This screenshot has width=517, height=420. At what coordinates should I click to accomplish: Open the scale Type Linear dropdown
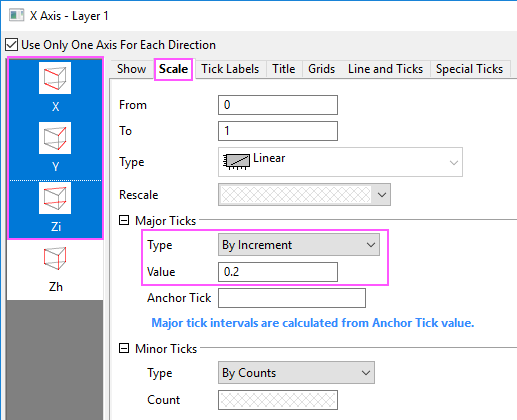coord(340,162)
